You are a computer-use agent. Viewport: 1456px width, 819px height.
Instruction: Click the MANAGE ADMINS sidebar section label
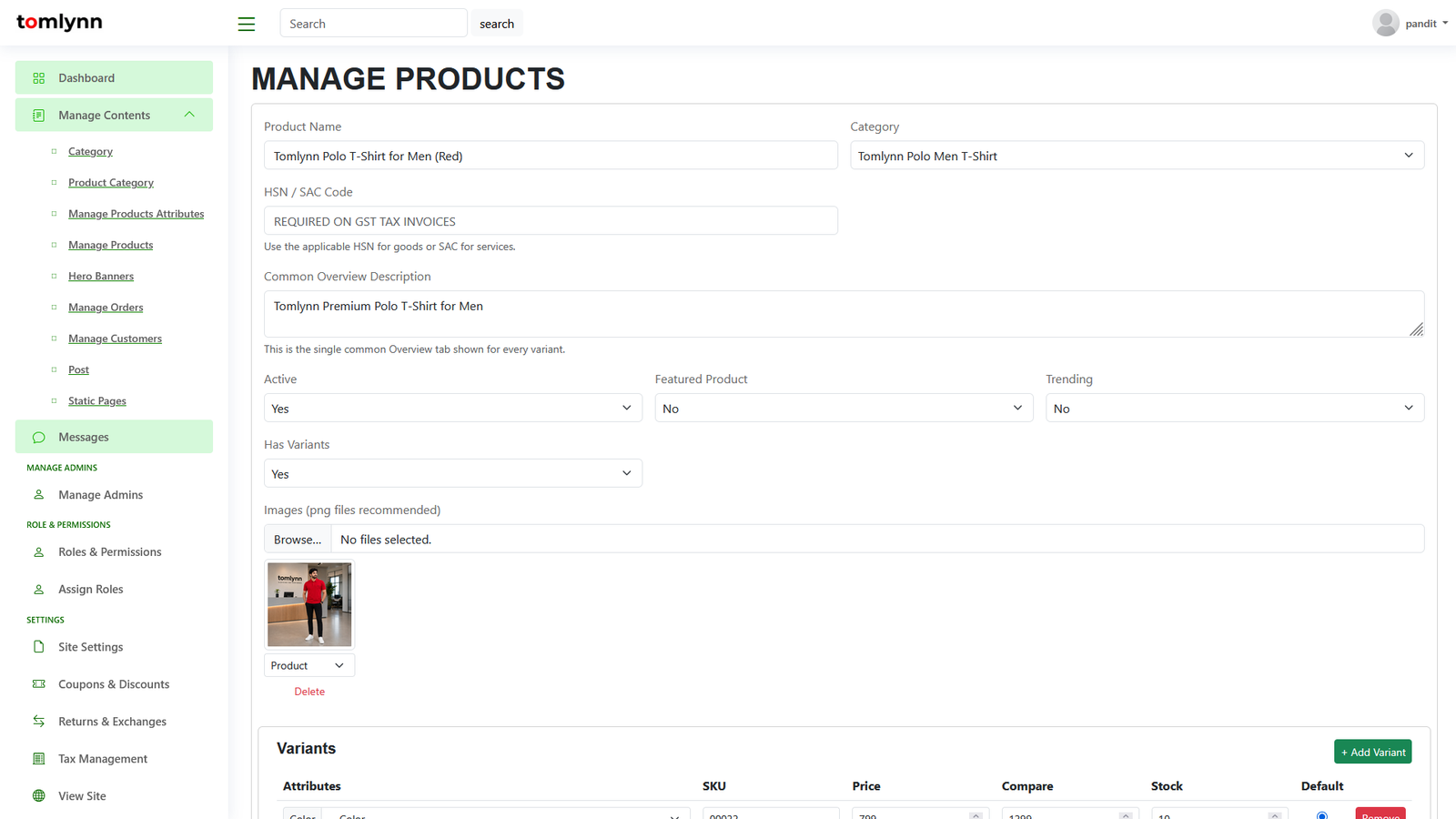point(62,468)
